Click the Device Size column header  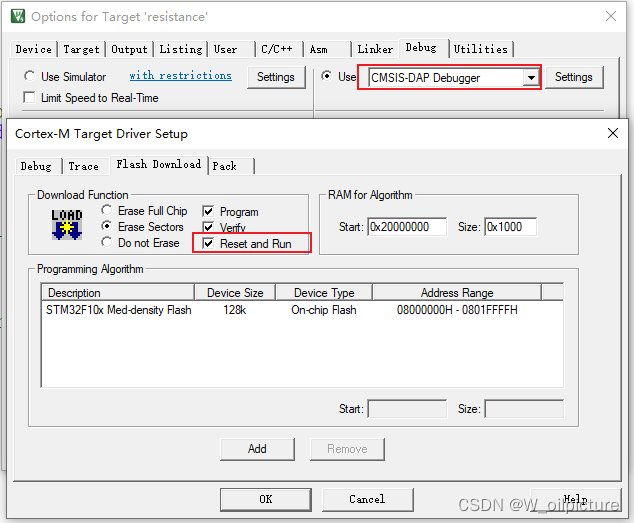235,292
